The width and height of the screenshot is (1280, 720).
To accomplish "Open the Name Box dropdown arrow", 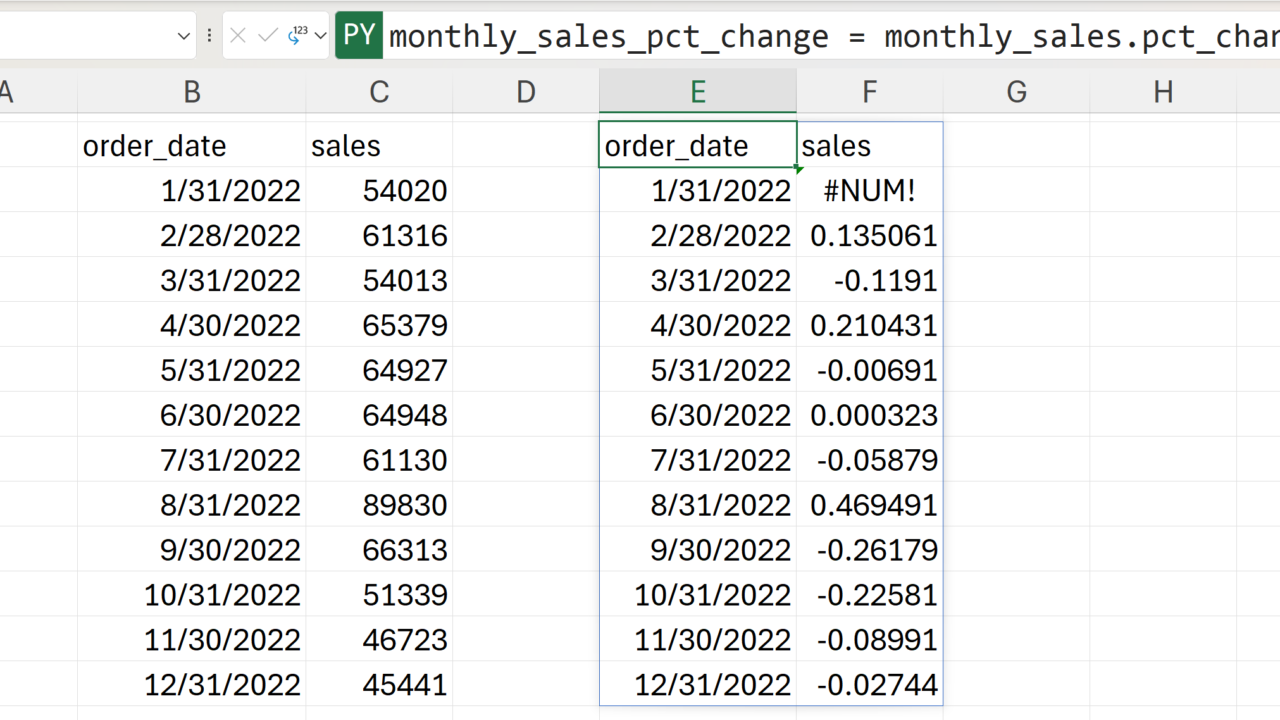I will [184, 36].
